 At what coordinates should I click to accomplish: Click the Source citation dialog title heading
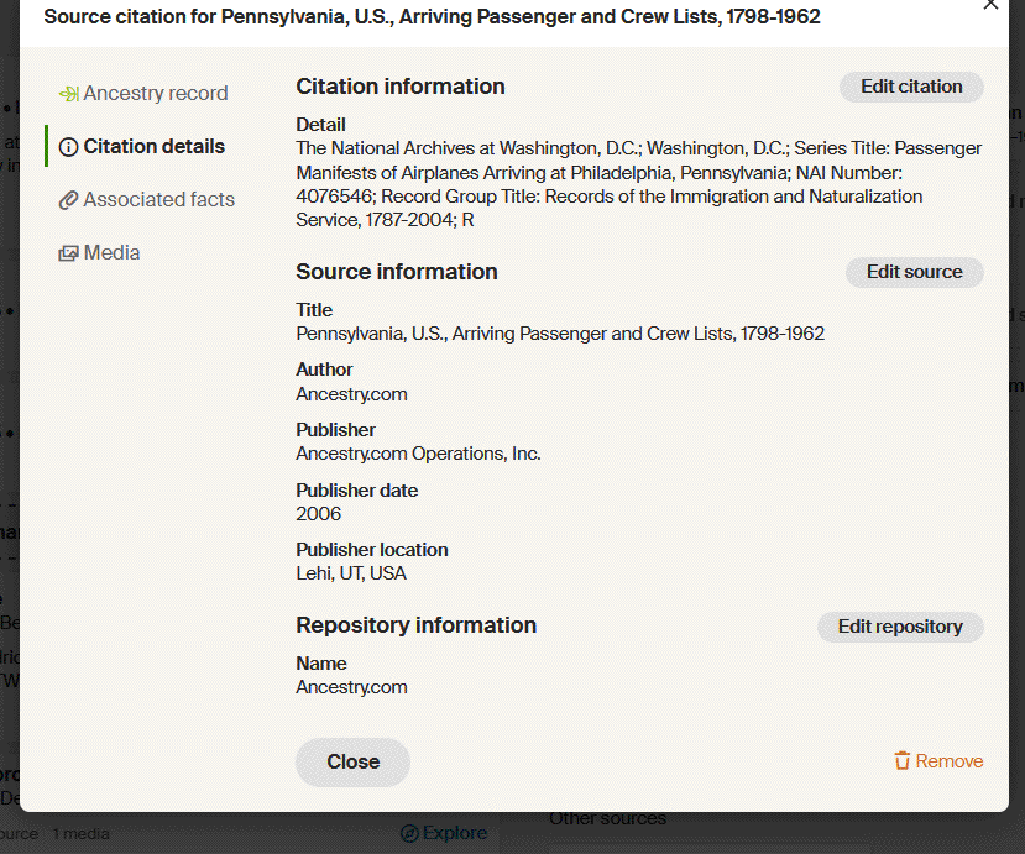(x=432, y=17)
